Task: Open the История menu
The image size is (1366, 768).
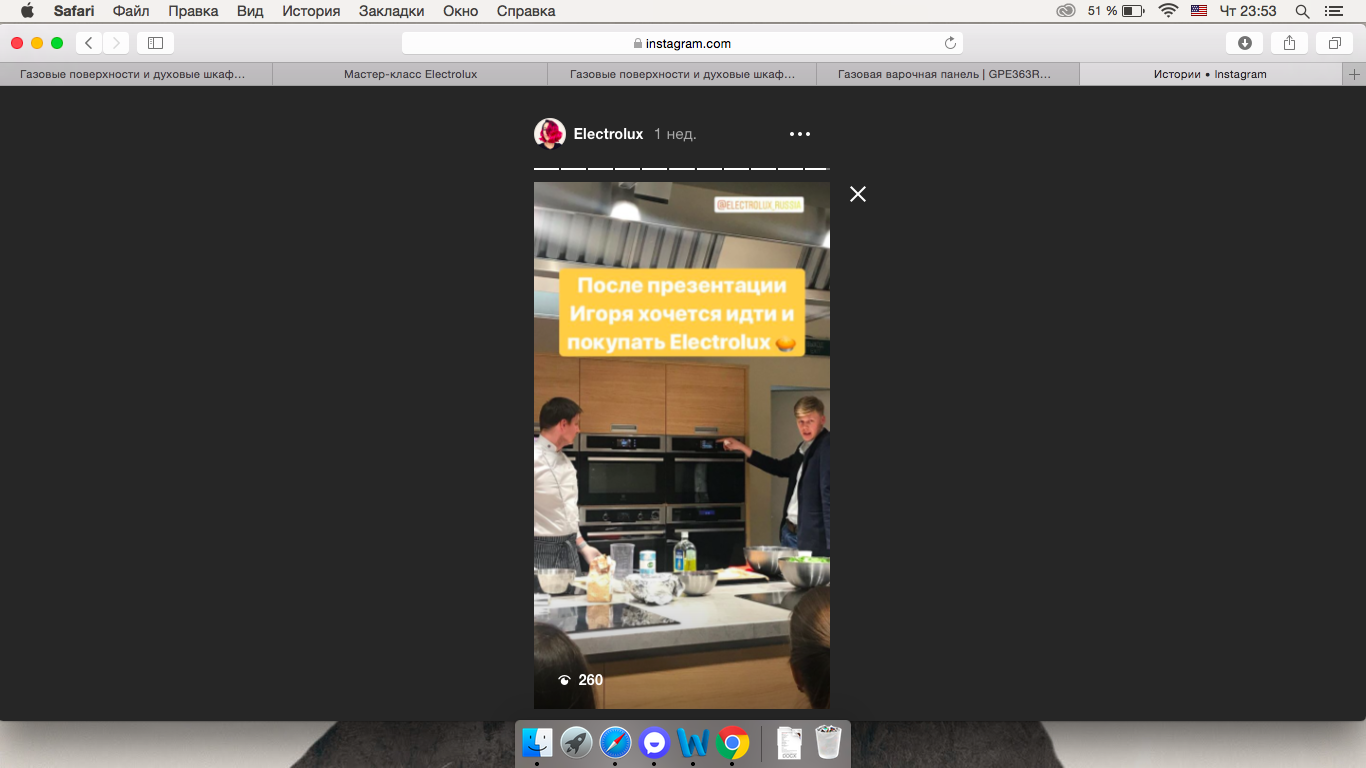Action: click(311, 11)
